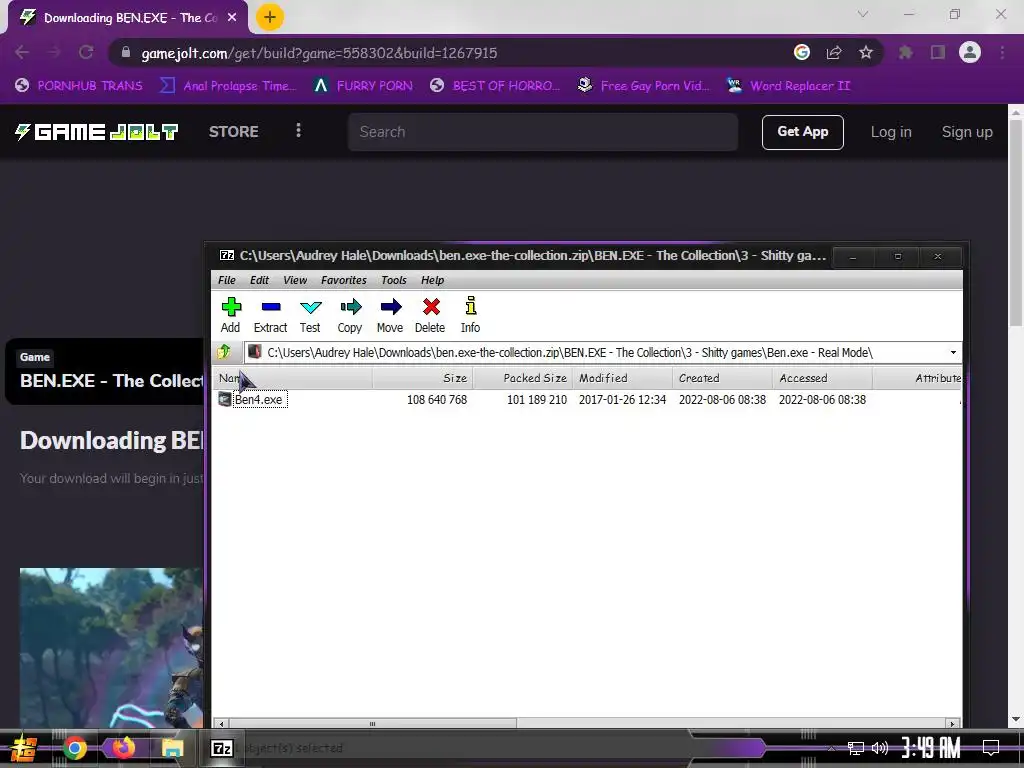Click the Add button in 7-Zip toolbar

(x=231, y=315)
